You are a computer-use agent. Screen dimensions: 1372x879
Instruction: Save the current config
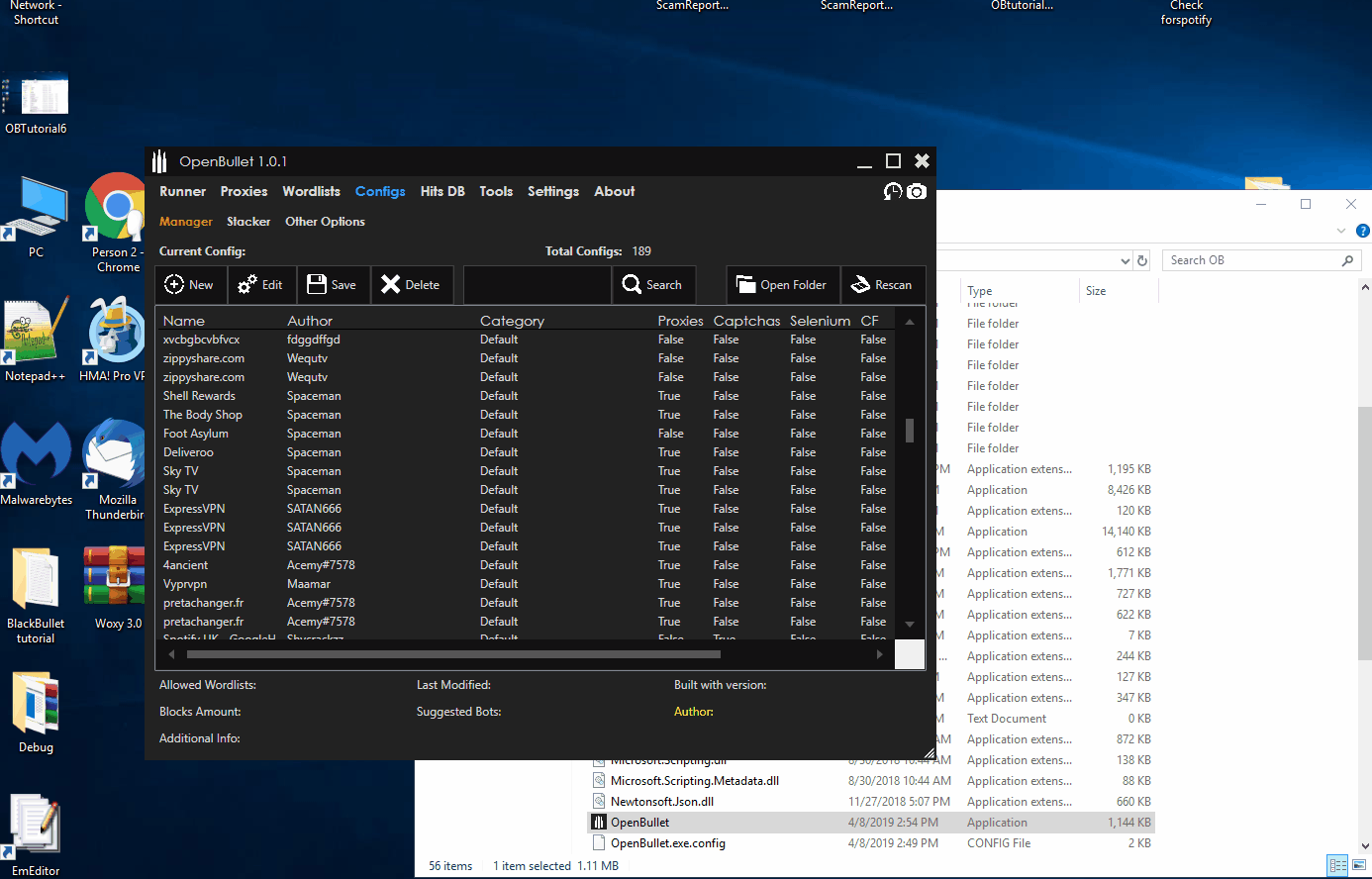coord(334,285)
